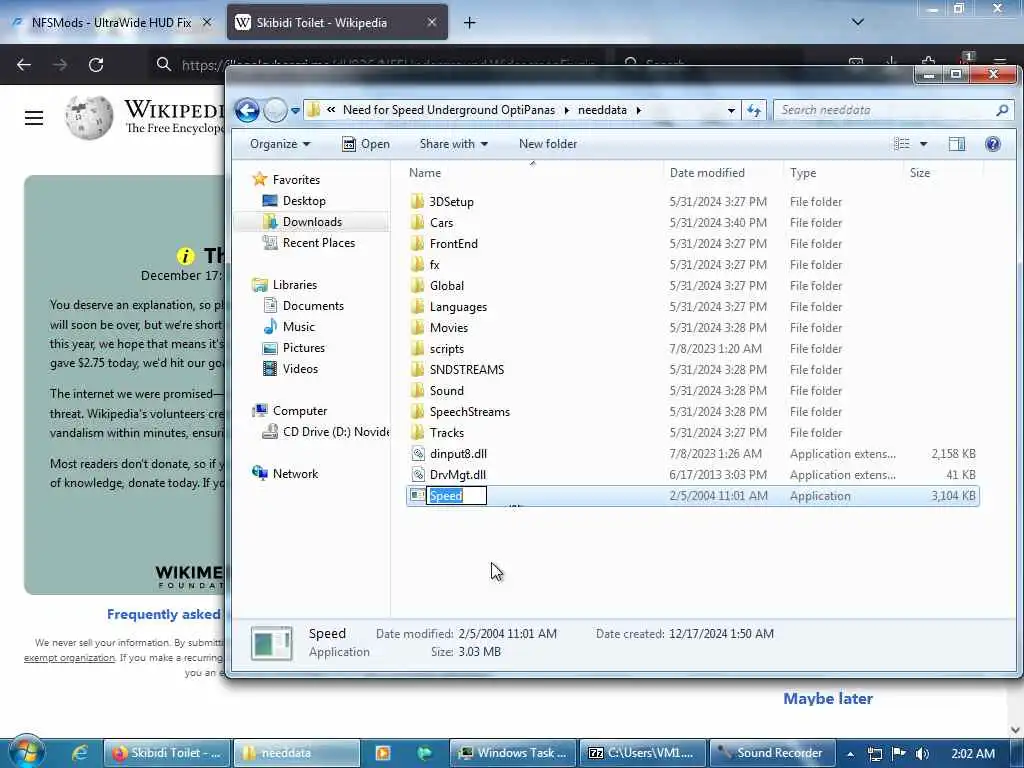
Task: Select the SpeechStreams folder
Action: (x=470, y=411)
